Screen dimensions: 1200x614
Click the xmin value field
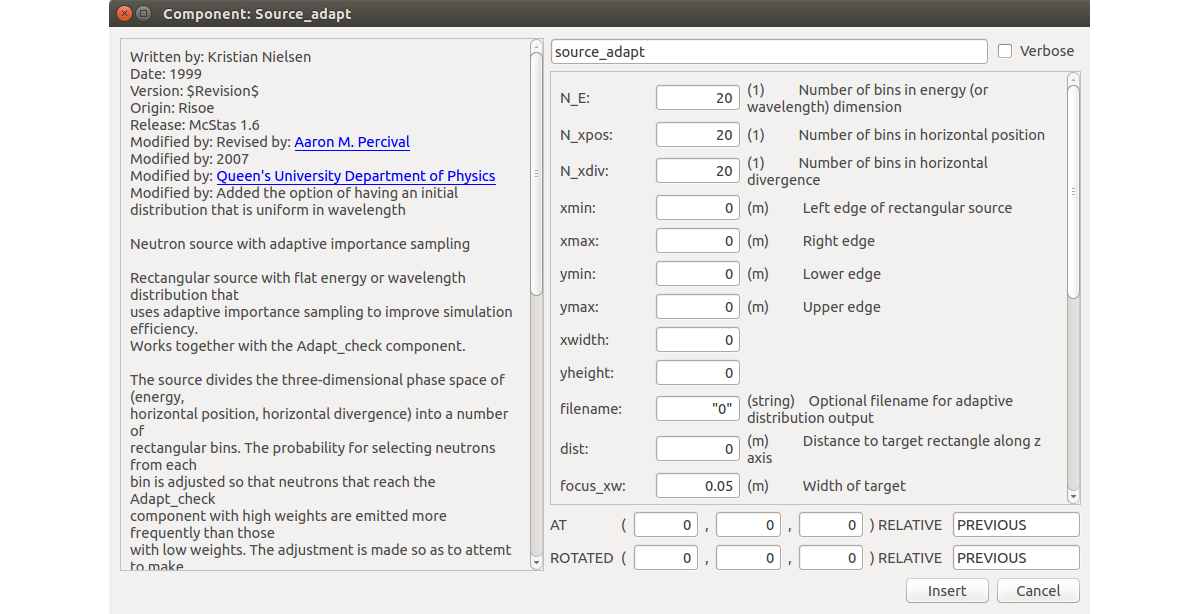point(697,208)
